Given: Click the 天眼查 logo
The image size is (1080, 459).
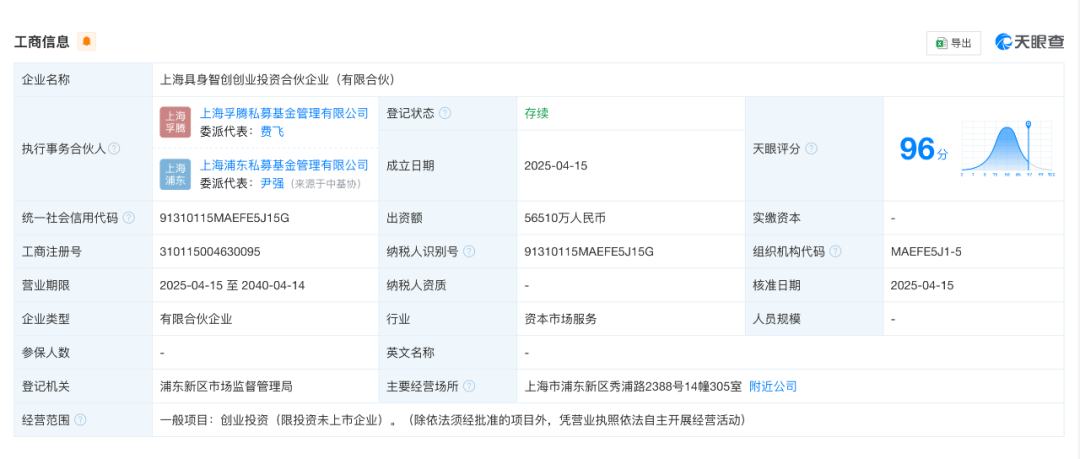Looking at the screenshot, I should 1029,42.
